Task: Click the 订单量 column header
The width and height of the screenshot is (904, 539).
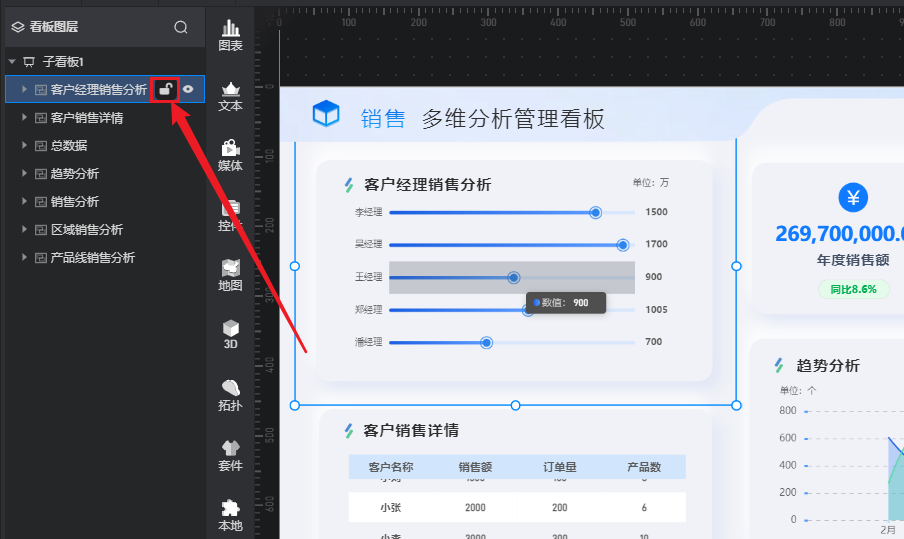Action: [x=559, y=467]
